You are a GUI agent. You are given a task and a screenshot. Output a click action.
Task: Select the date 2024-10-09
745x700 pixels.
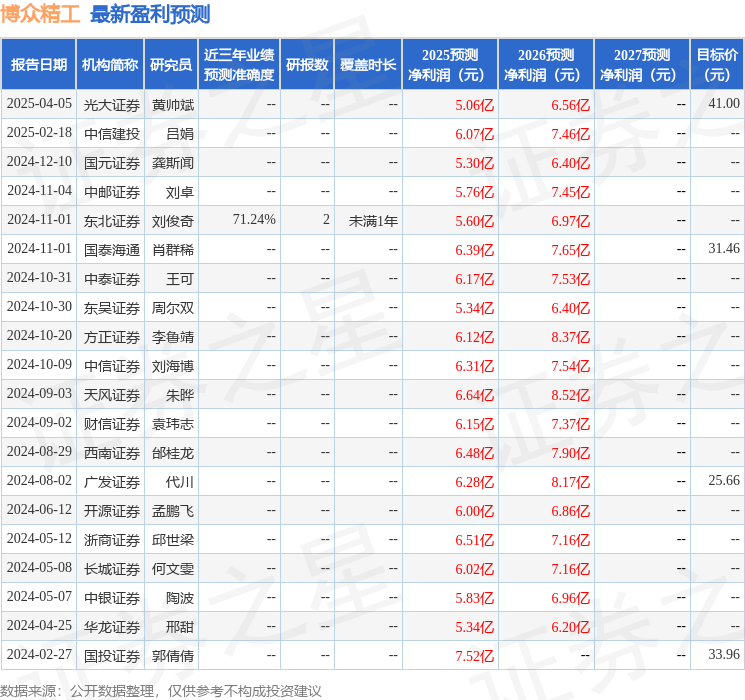pos(39,364)
